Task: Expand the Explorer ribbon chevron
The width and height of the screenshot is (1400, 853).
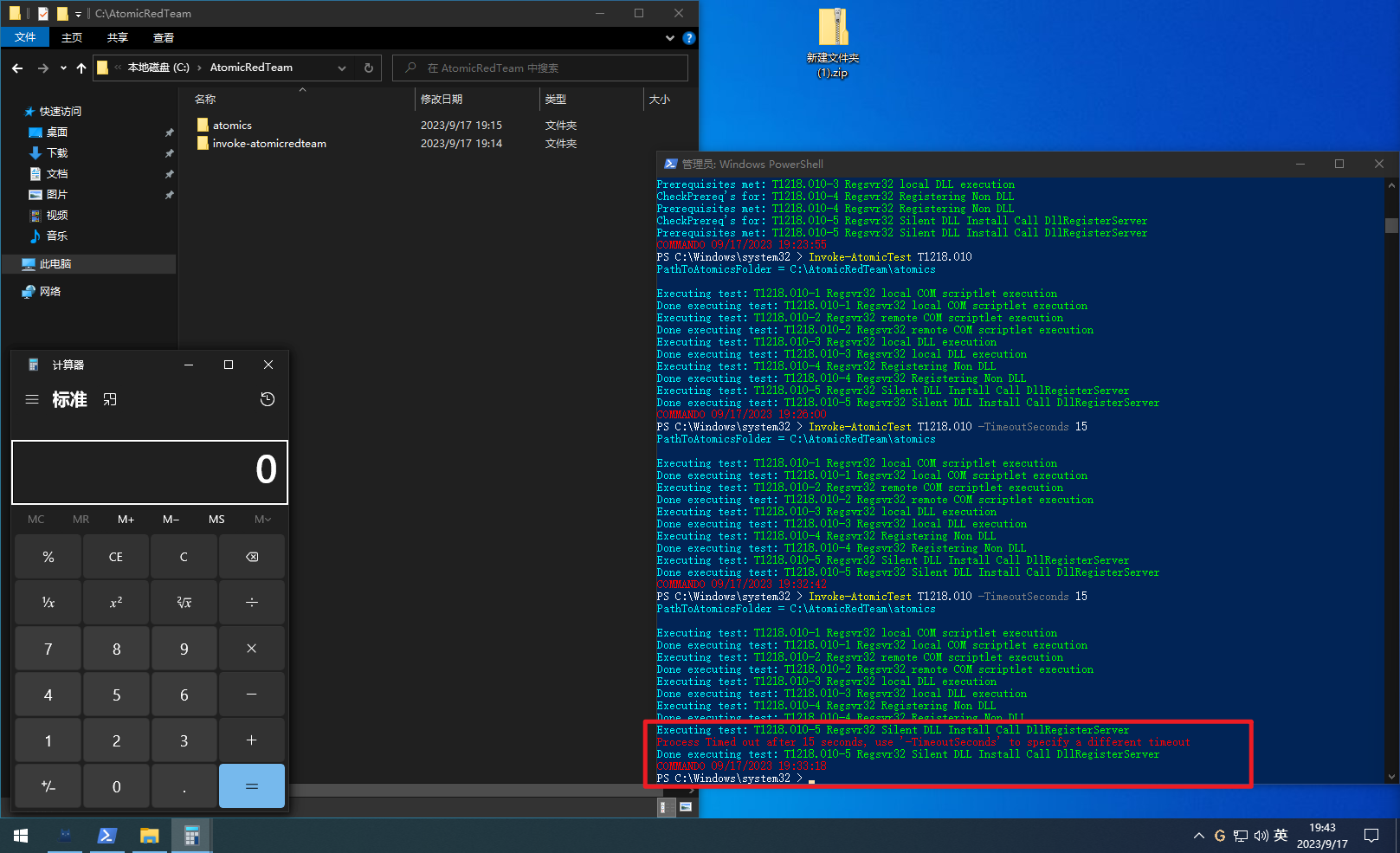Action: [669, 38]
